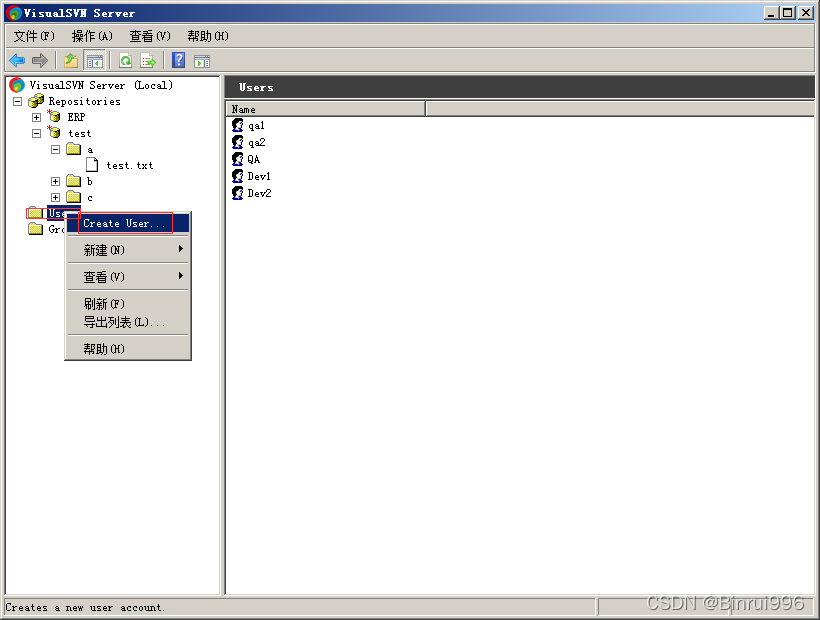Click the Refresh toolbar icon
Viewport: 820px width, 620px height.
tap(126, 61)
